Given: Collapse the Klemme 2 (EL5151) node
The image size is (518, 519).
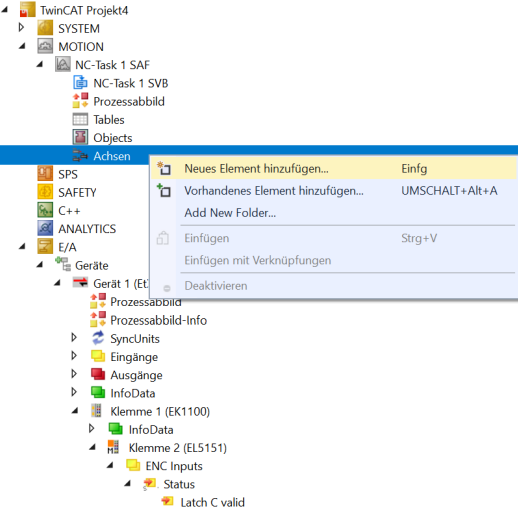Looking at the screenshot, I should click(x=92, y=447).
